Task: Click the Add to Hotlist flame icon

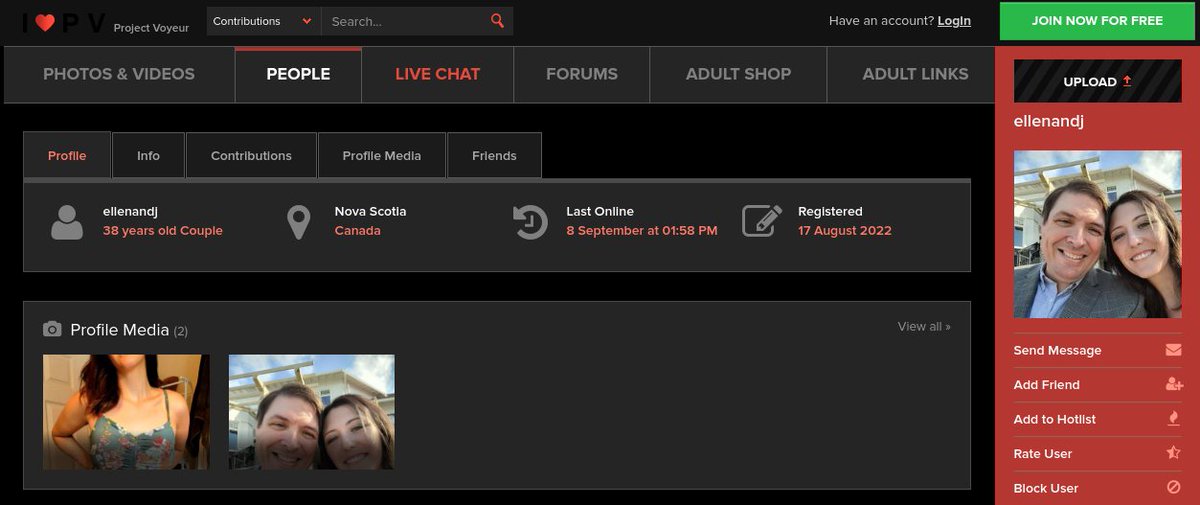Action: [1174, 419]
